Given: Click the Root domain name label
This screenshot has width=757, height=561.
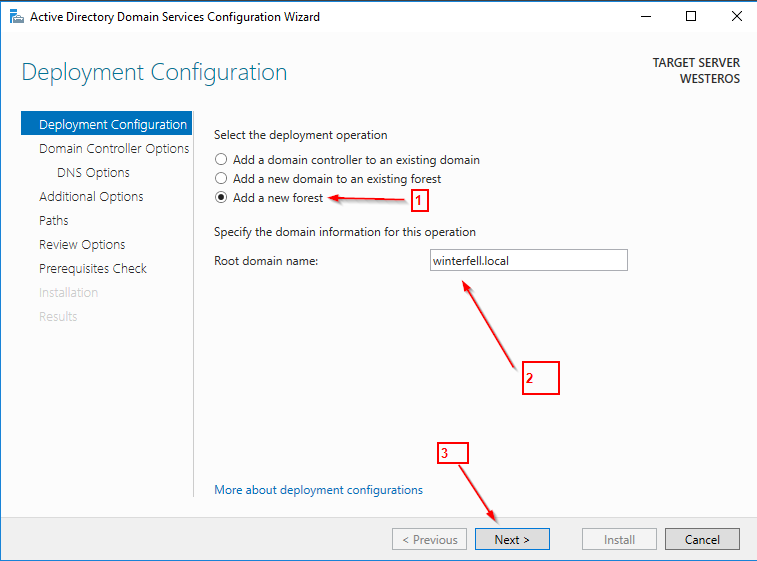Looking at the screenshot, I should (266, 261).
